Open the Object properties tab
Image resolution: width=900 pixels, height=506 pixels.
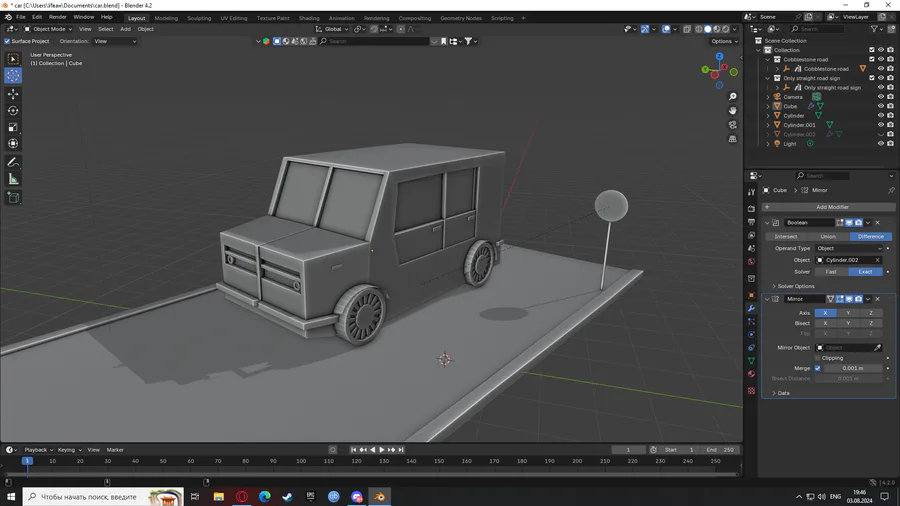751,295
